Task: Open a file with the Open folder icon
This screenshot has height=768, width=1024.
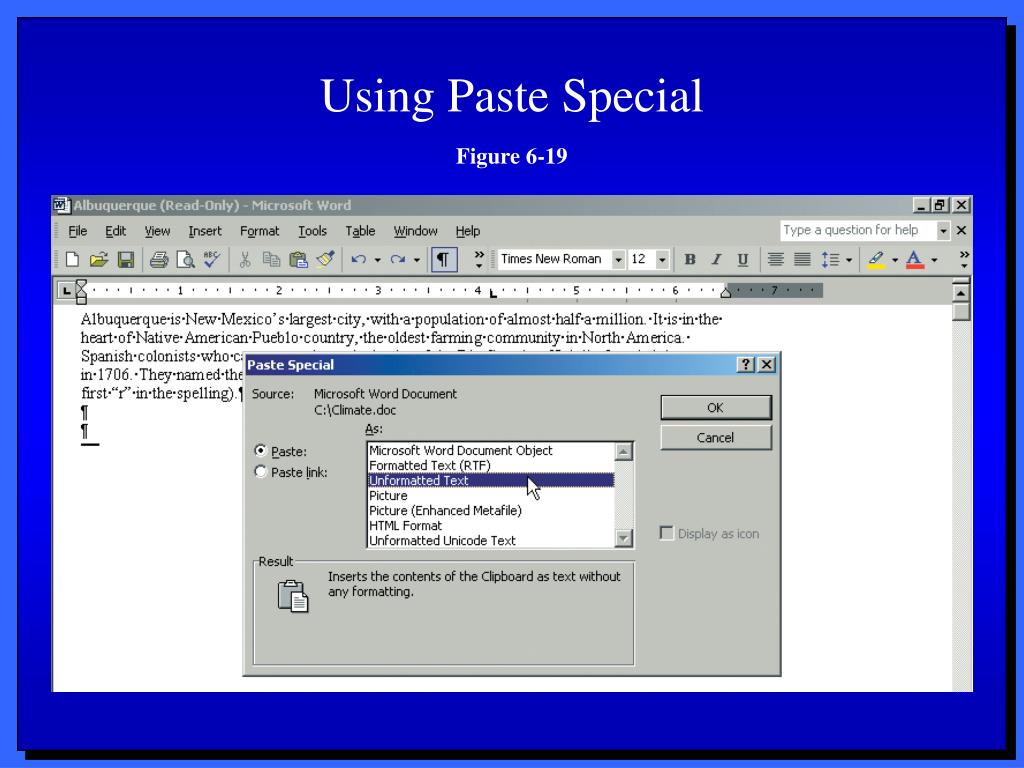Action: click(x=99, y=260)
